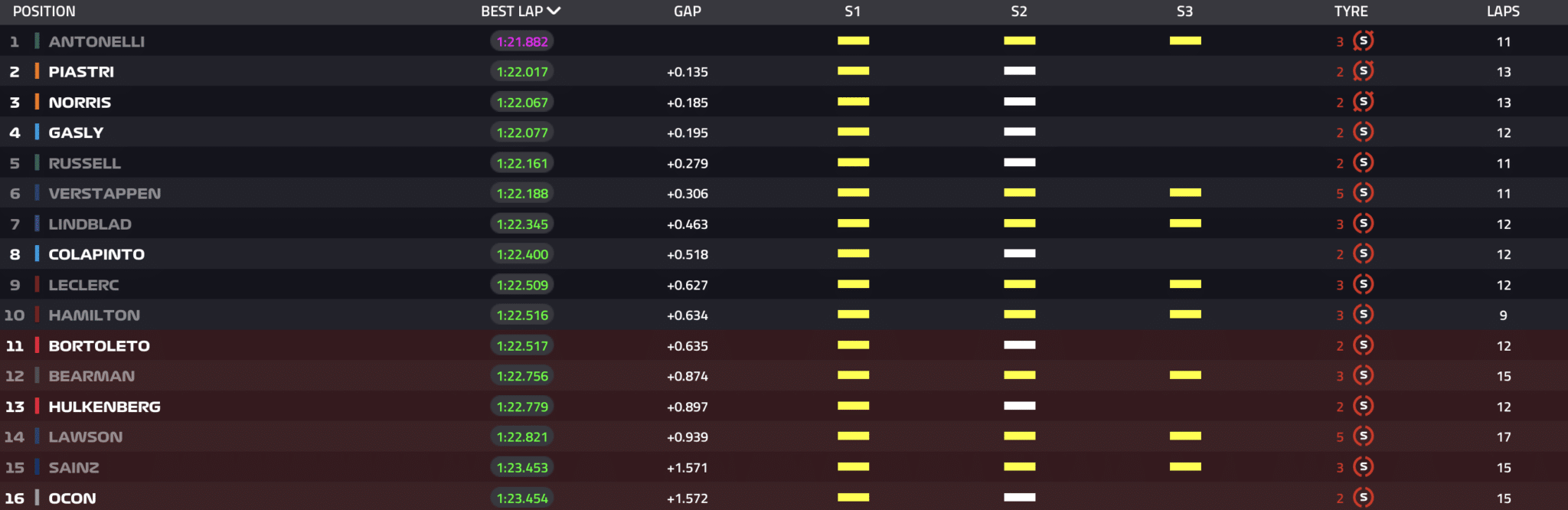Select driver name BORTOLETO
The image size is (1568, 510).
[x=100, y=346]
